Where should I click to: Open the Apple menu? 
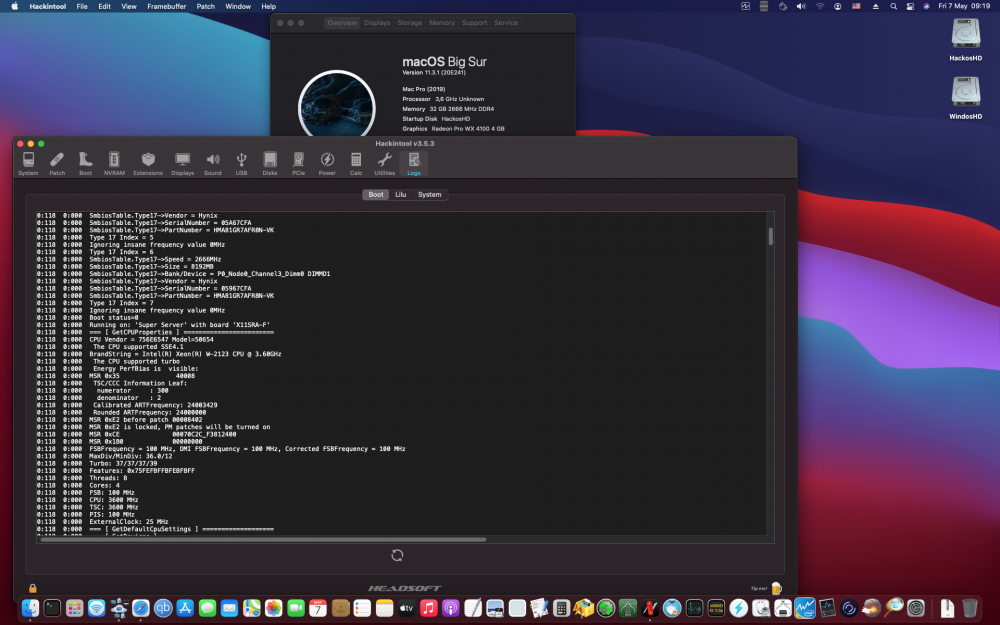pos(14,6)
